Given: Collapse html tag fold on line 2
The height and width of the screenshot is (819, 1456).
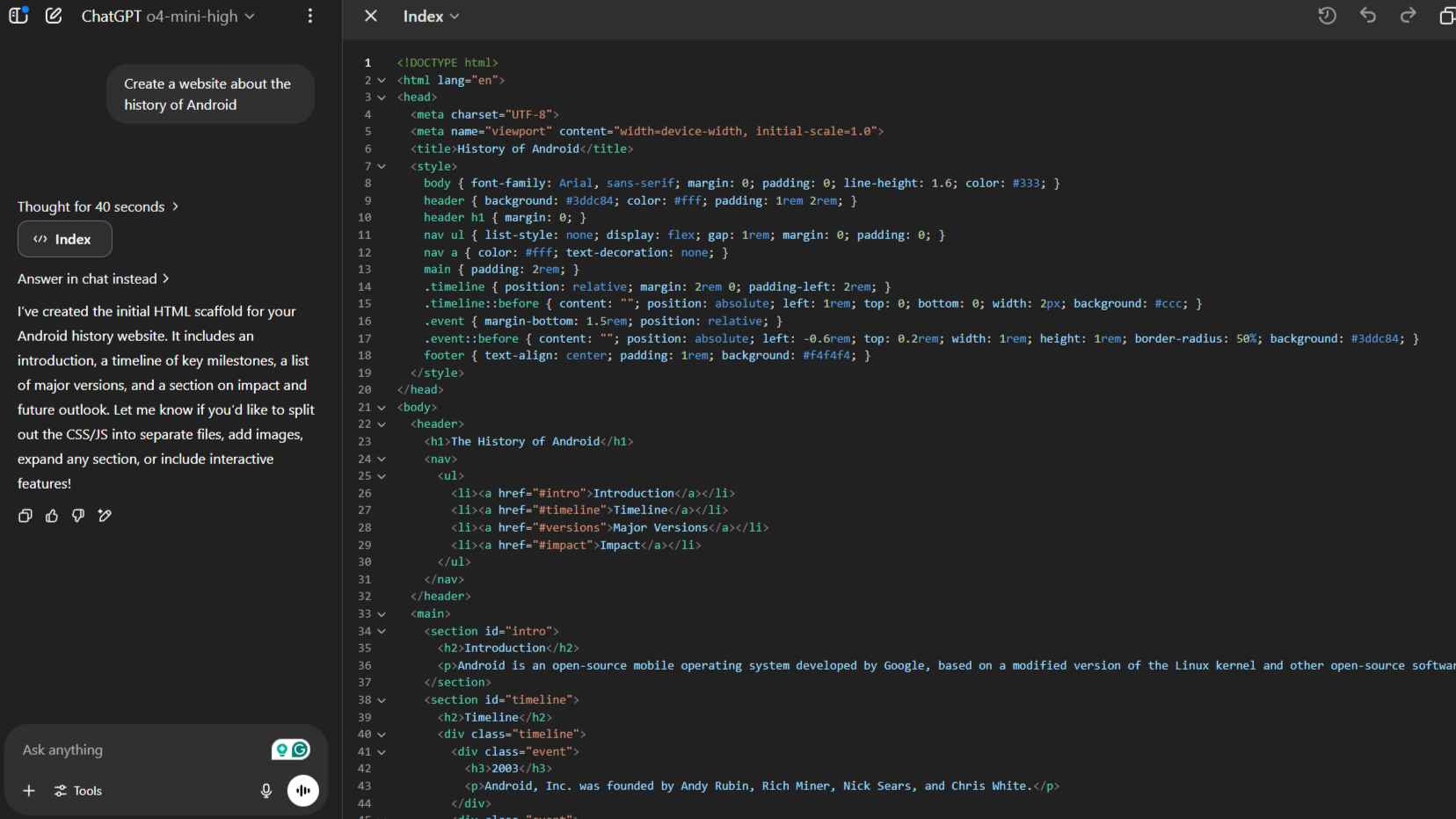Looking at the screenshot, I should click(382, 80).
